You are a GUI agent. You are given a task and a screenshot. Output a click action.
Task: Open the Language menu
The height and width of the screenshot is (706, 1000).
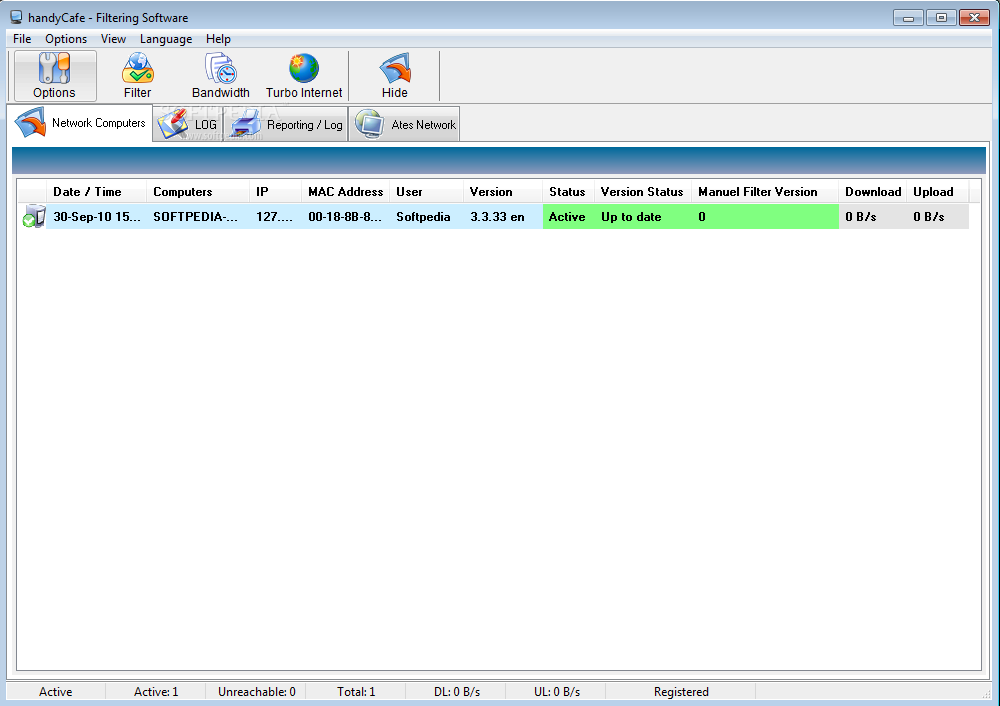(x=166, y=39)
